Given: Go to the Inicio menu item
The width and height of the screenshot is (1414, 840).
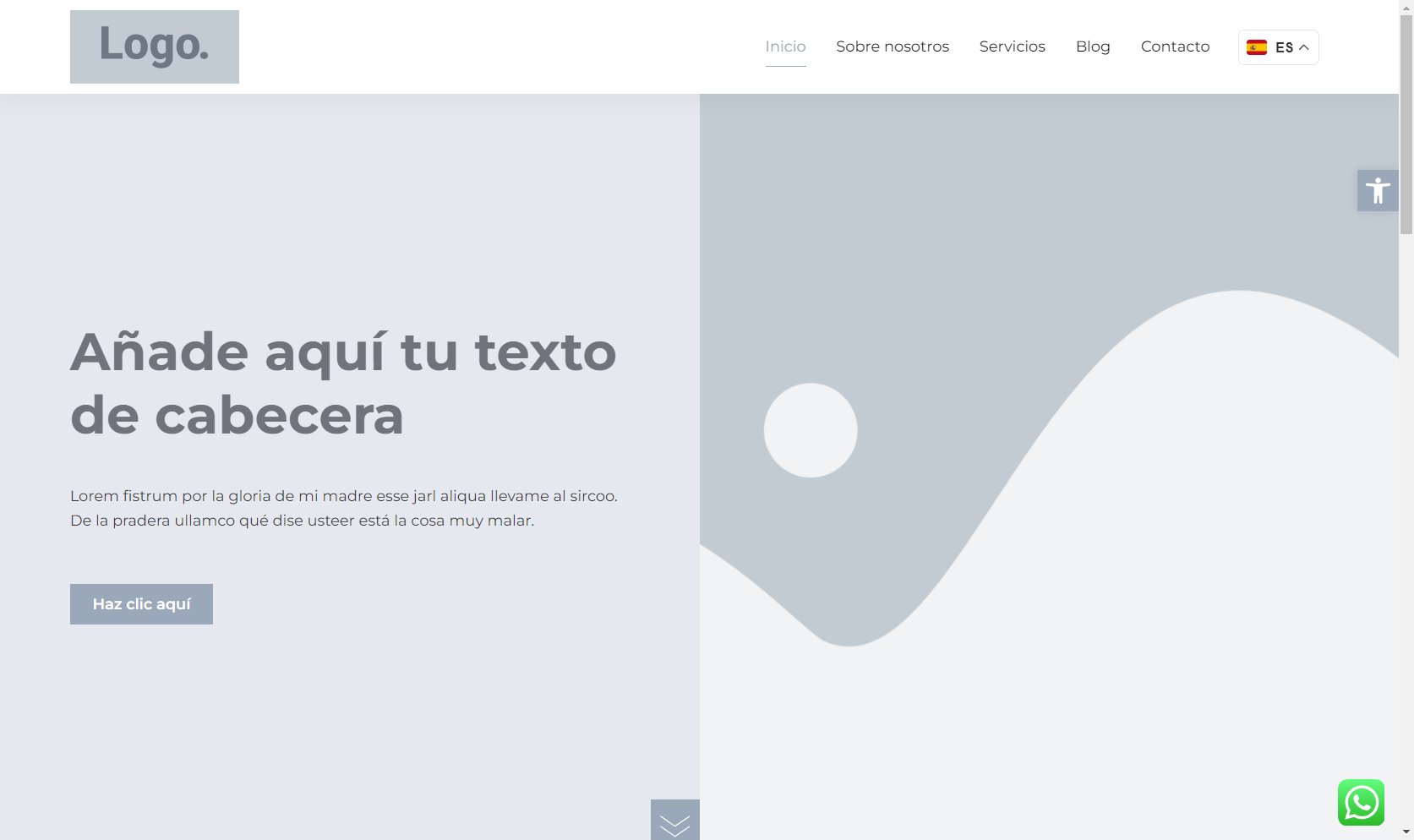Looking at the screenshot, I should point(785,46).
